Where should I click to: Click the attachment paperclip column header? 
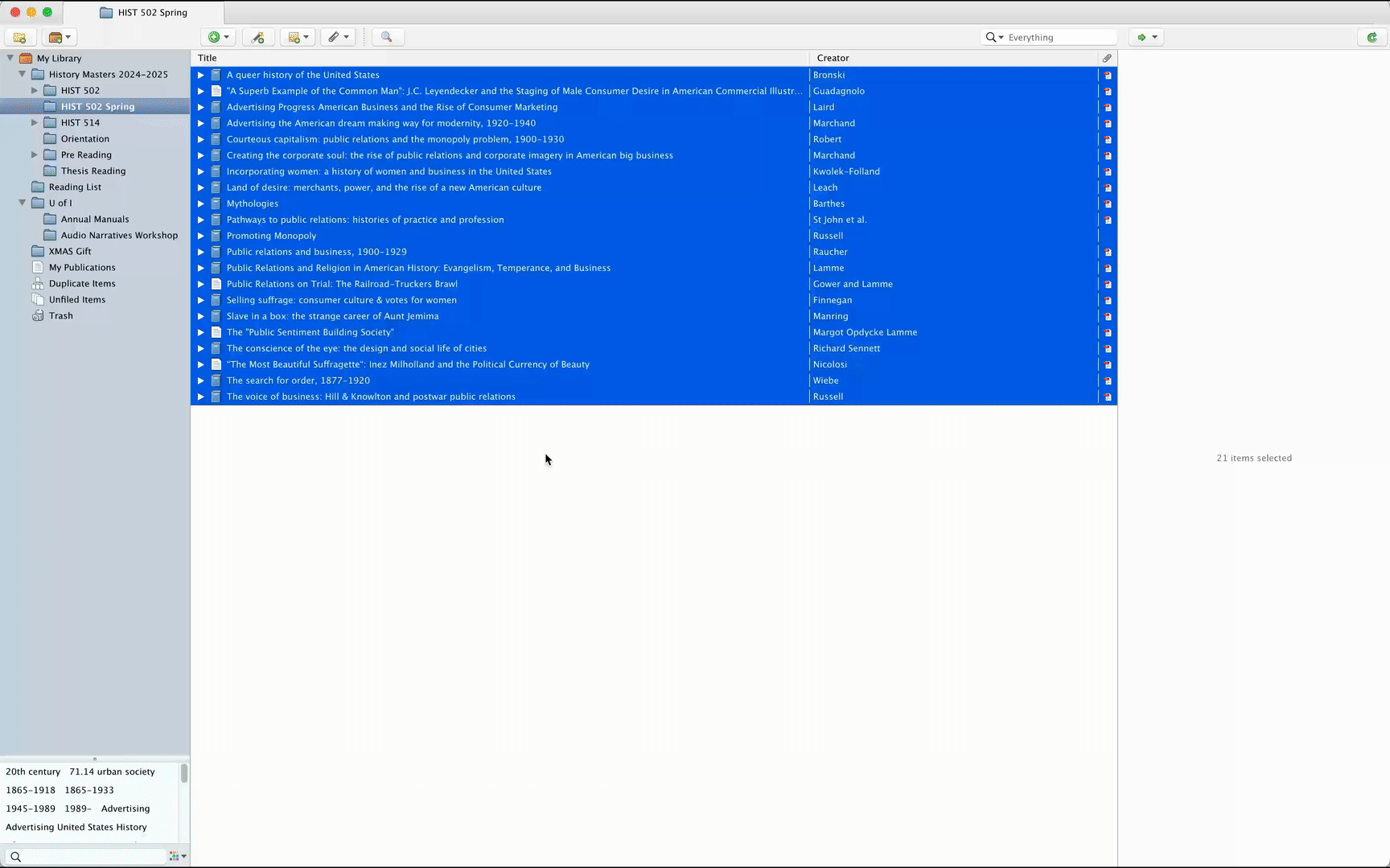tap(1108, 58)
